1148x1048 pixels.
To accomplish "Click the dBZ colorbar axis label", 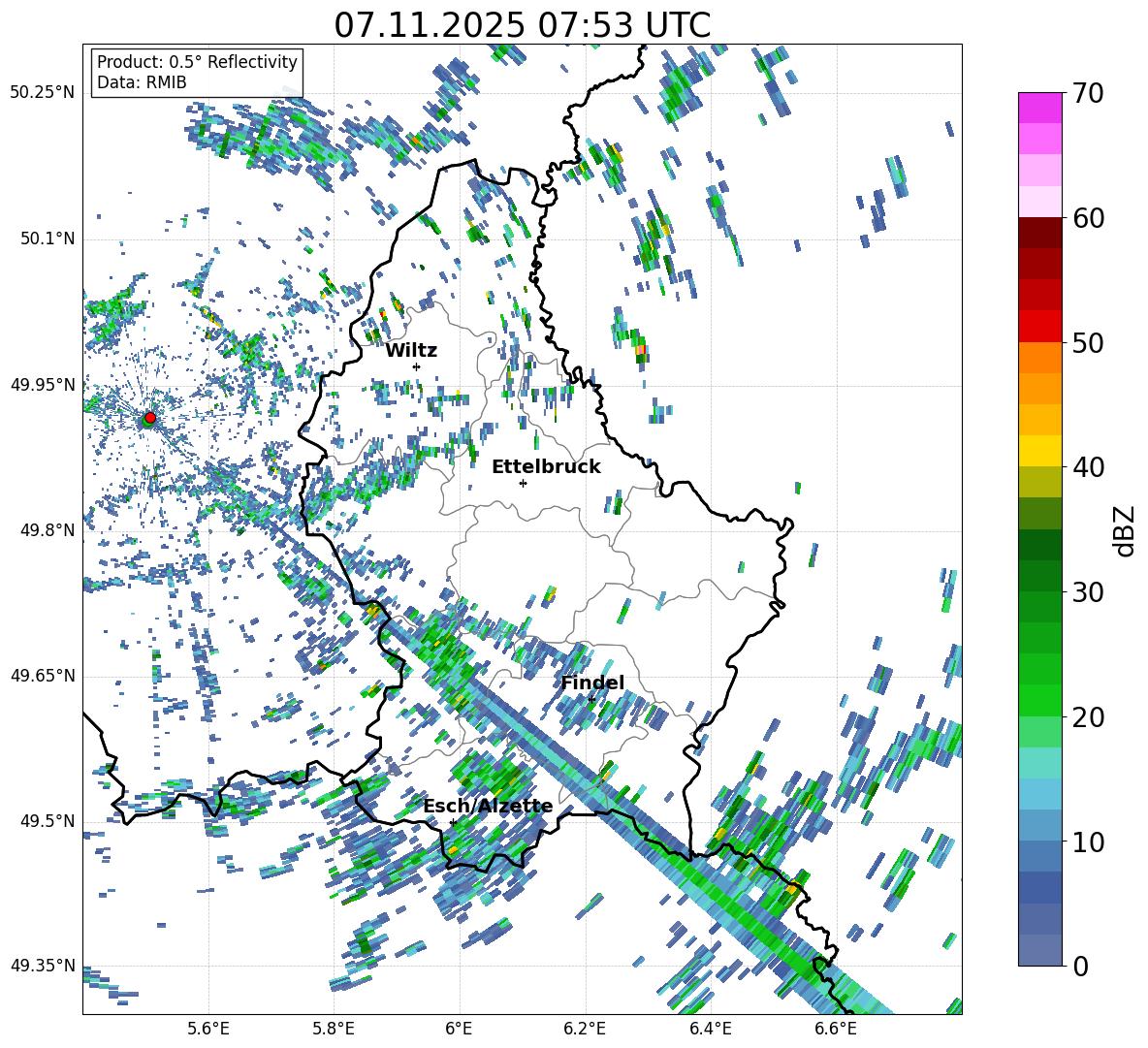I will (1126, 530).
